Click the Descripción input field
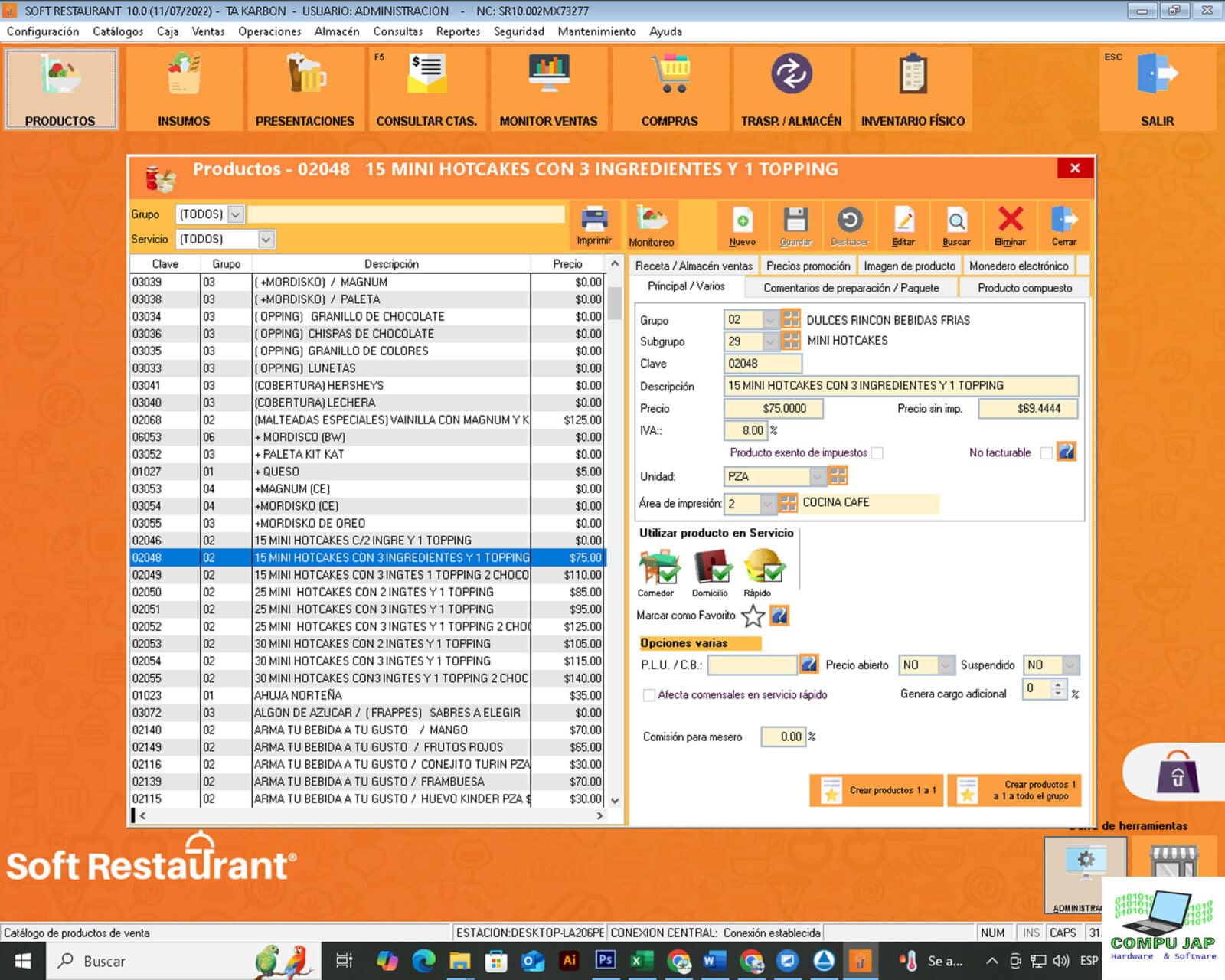Screen dimensions: 1225x980 coord(901,386)
